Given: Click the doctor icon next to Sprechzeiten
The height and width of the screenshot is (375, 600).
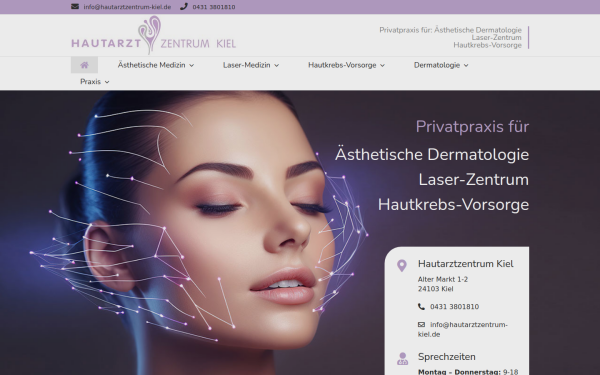Looking at the screenshot, I should tap(402, 359).
